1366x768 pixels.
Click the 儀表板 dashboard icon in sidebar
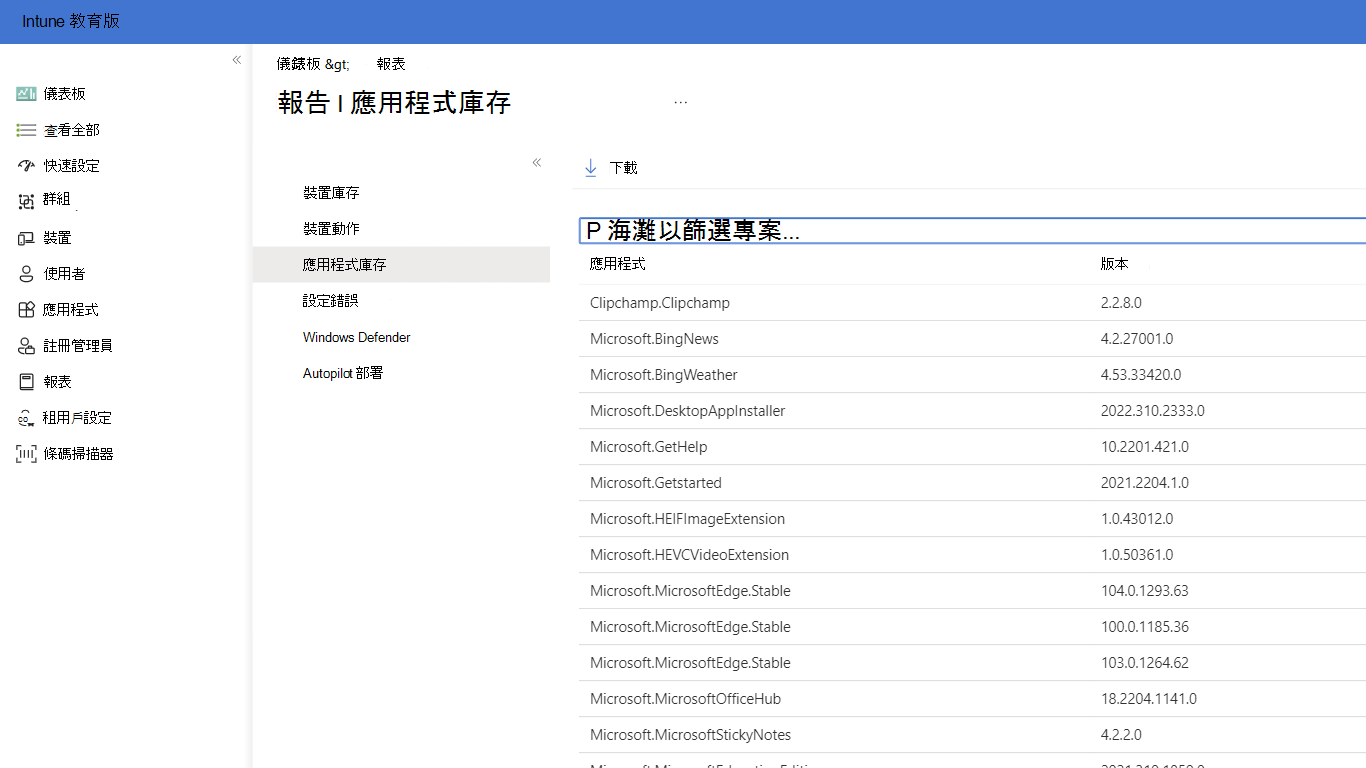coord(26,94)
